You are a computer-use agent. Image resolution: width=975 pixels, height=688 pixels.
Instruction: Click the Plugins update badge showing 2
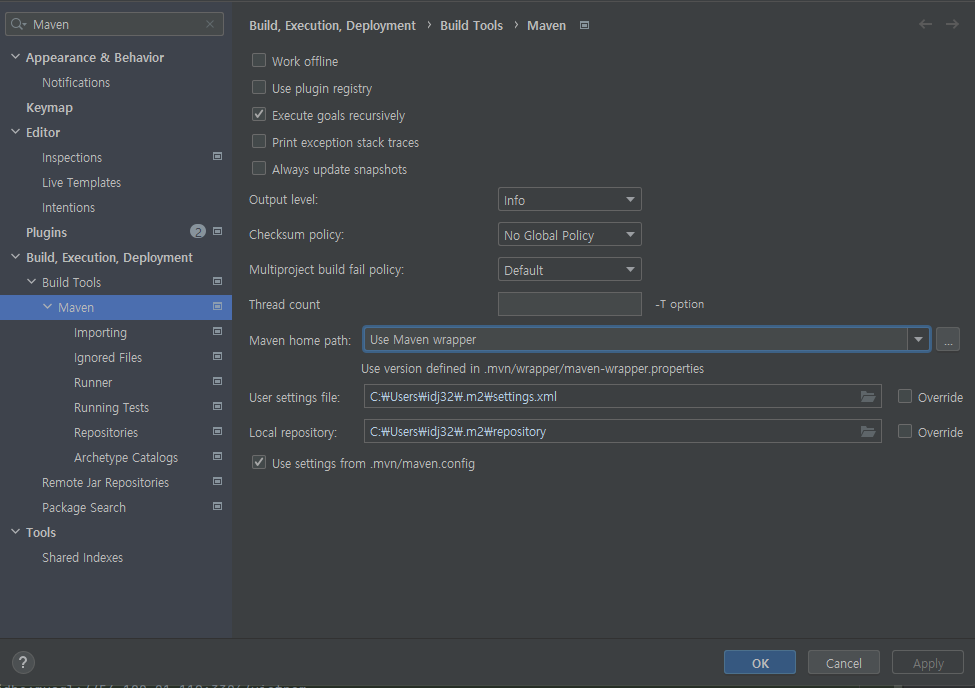198,231
